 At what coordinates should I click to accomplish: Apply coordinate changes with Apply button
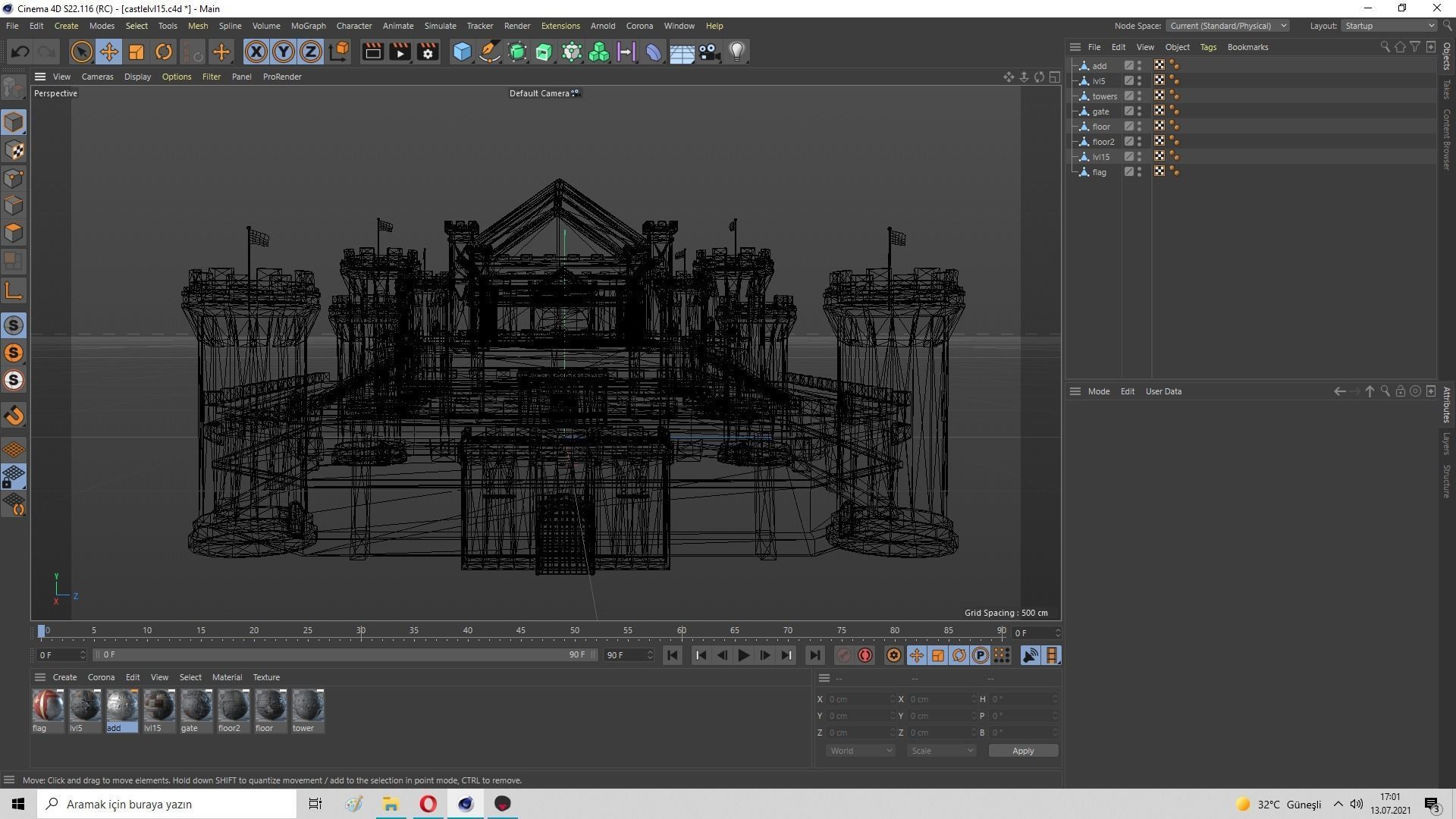click(1023, 751)
